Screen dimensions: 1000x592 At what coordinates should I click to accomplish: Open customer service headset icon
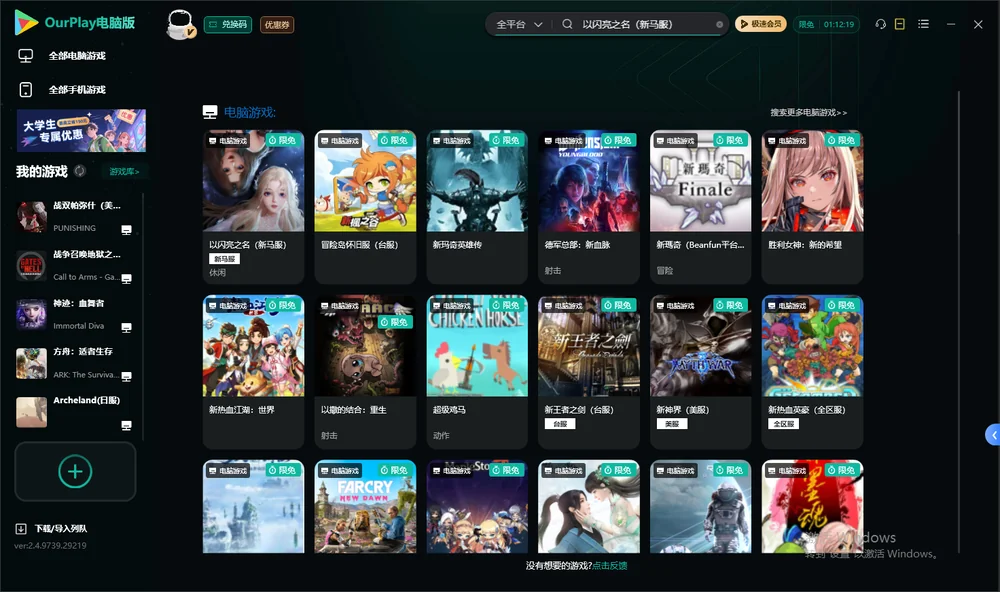[x=881, y=24]
